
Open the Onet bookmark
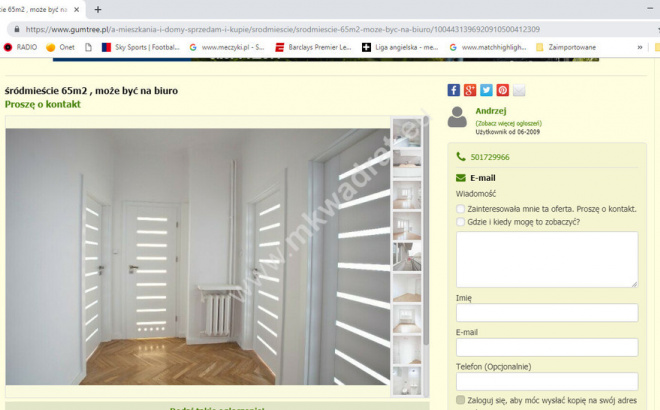[x=61, y=47]
